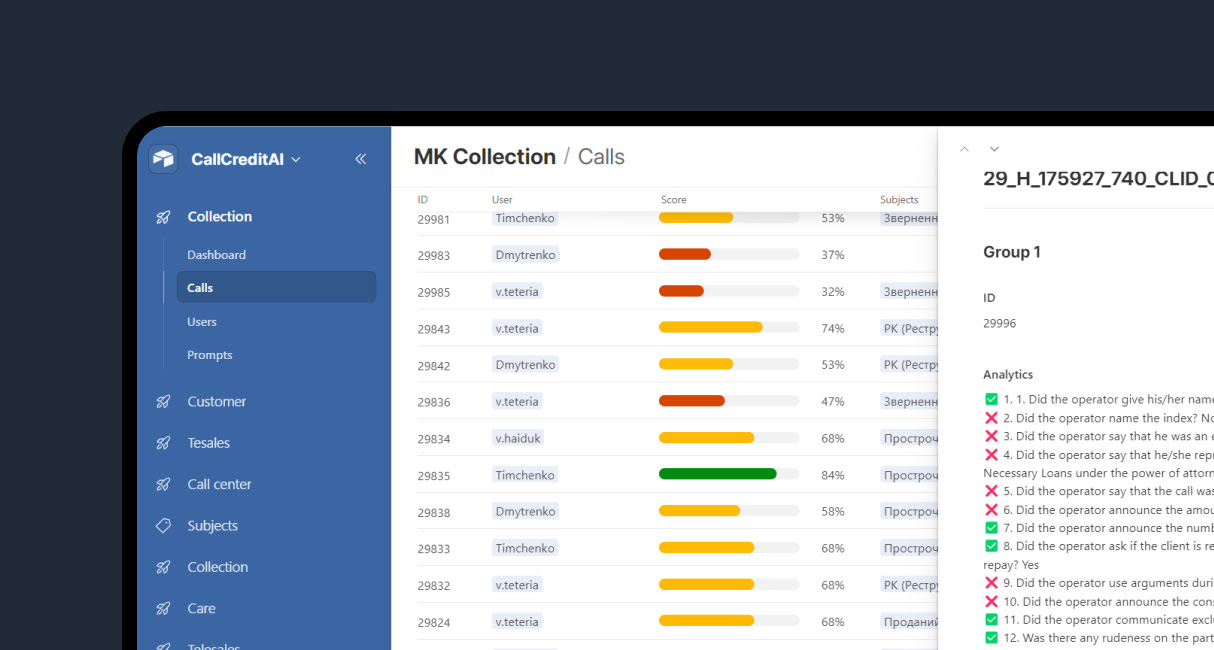This screenshot has width=1214, height=650.
Task: Open call row with ID 29843
Action: [664, 328]
